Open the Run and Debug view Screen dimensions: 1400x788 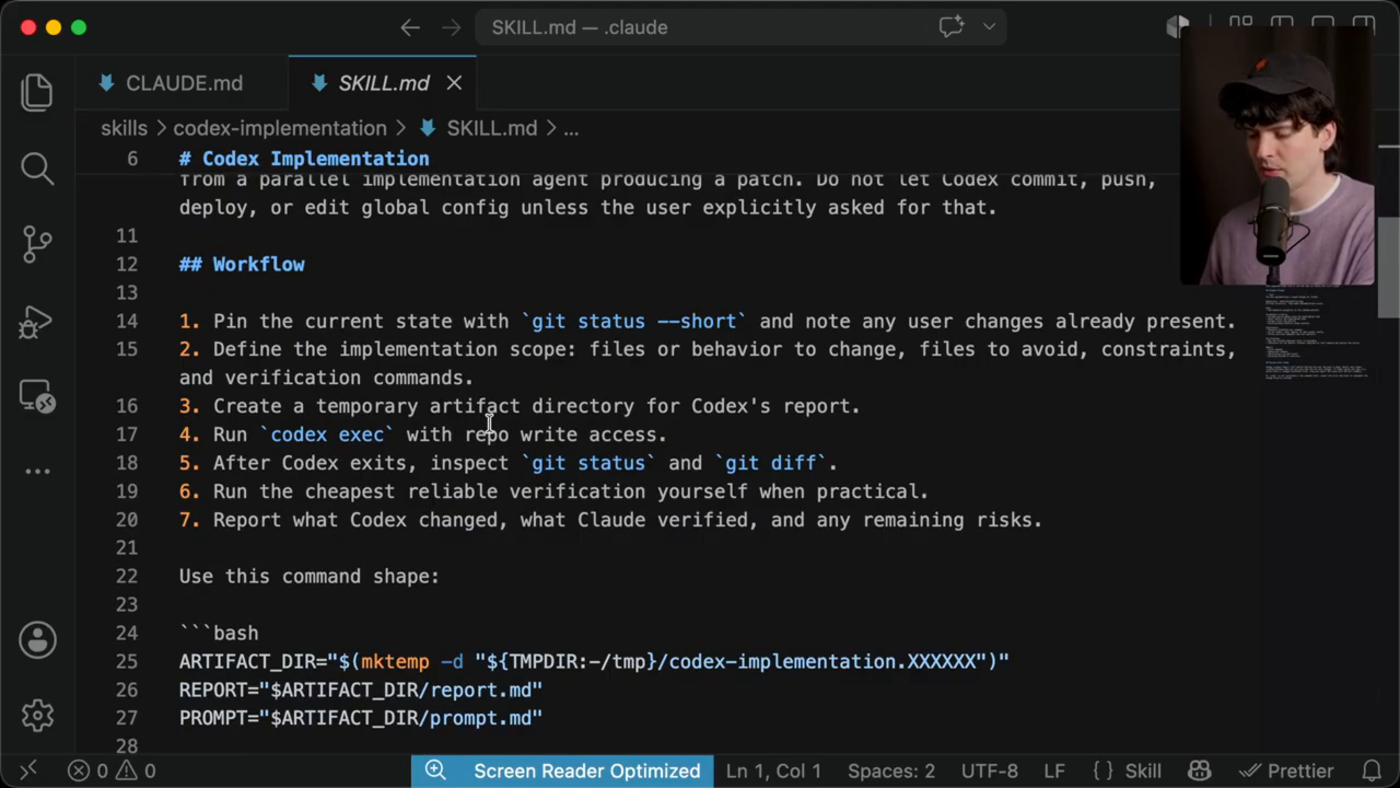(37, 321)
